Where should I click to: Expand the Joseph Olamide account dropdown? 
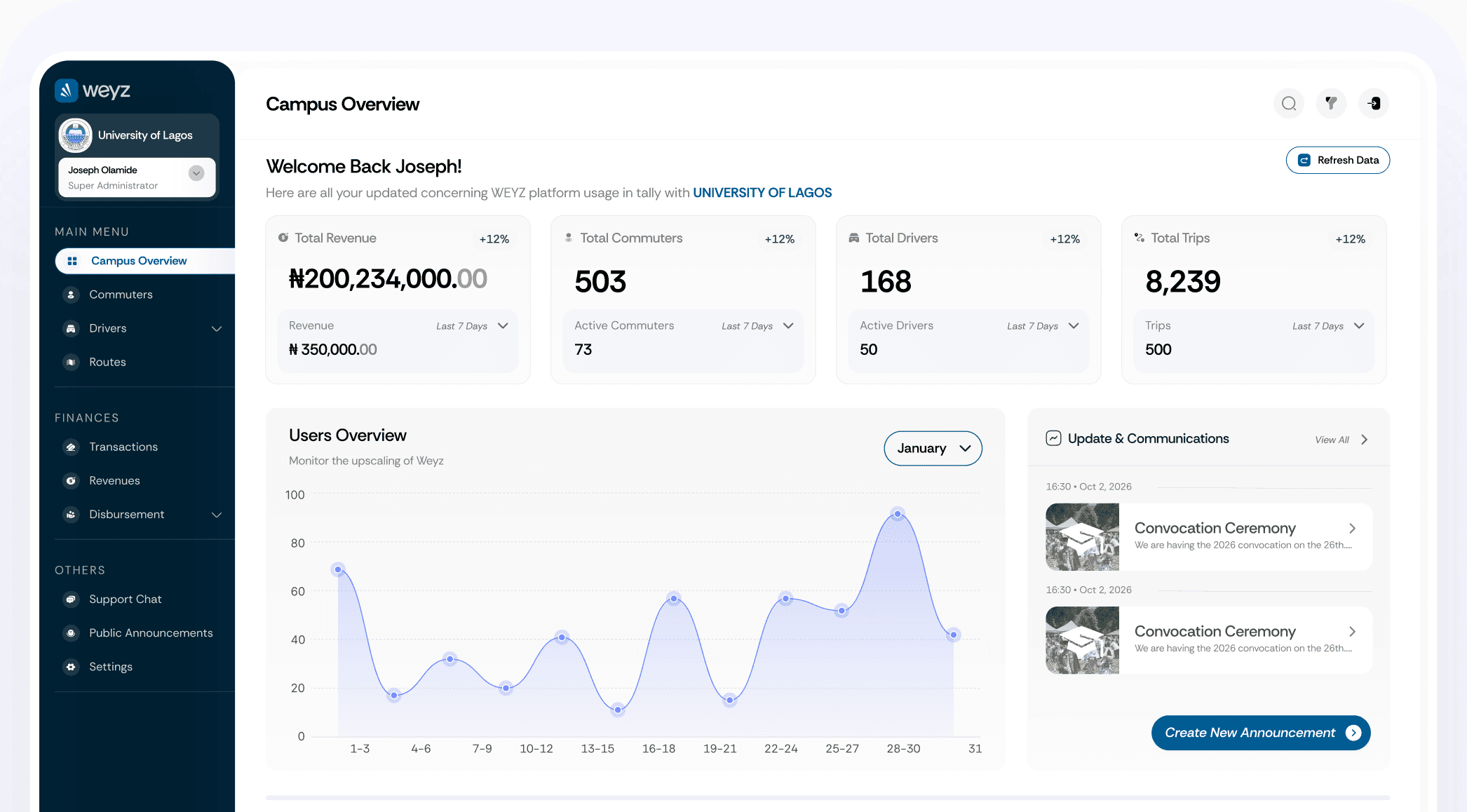(196, 172)
